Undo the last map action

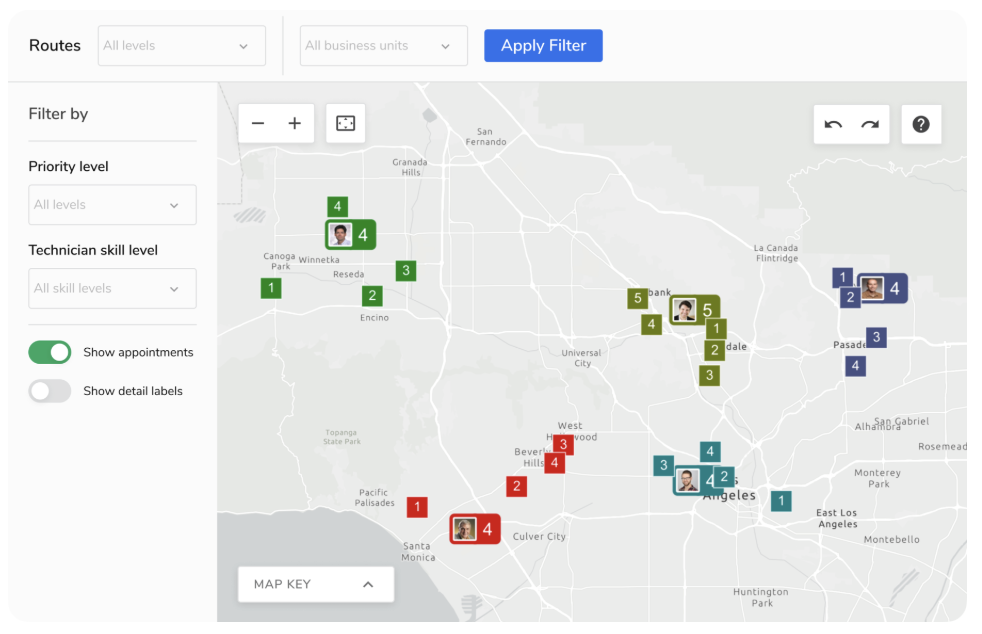833,124
